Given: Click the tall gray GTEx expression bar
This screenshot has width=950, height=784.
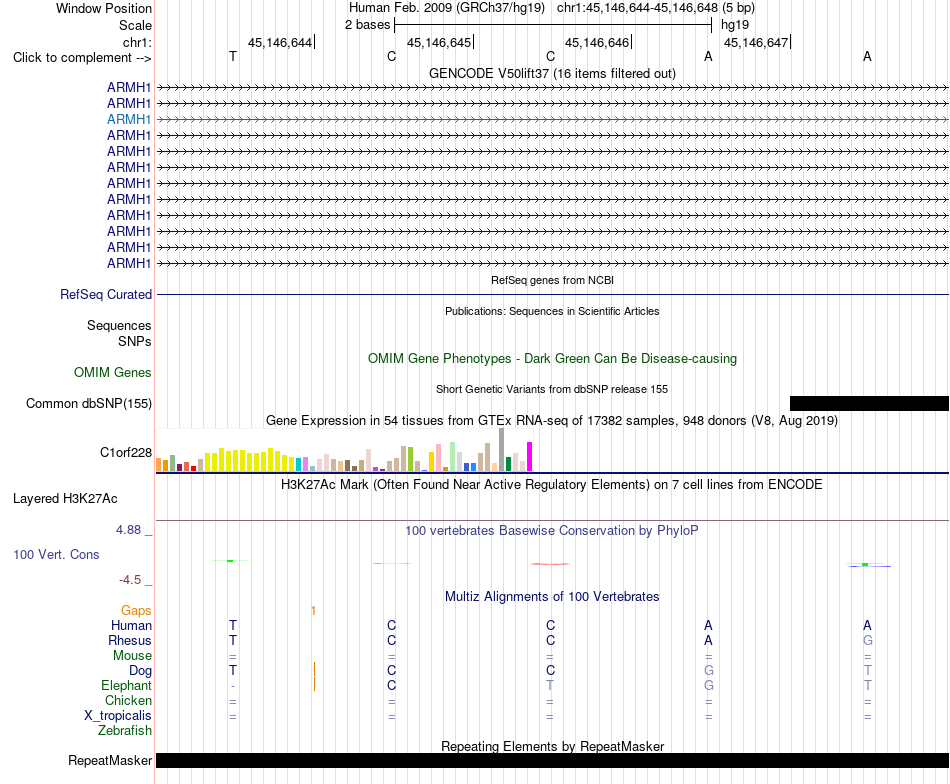Looking at the screenshot, I should [502, 450].
